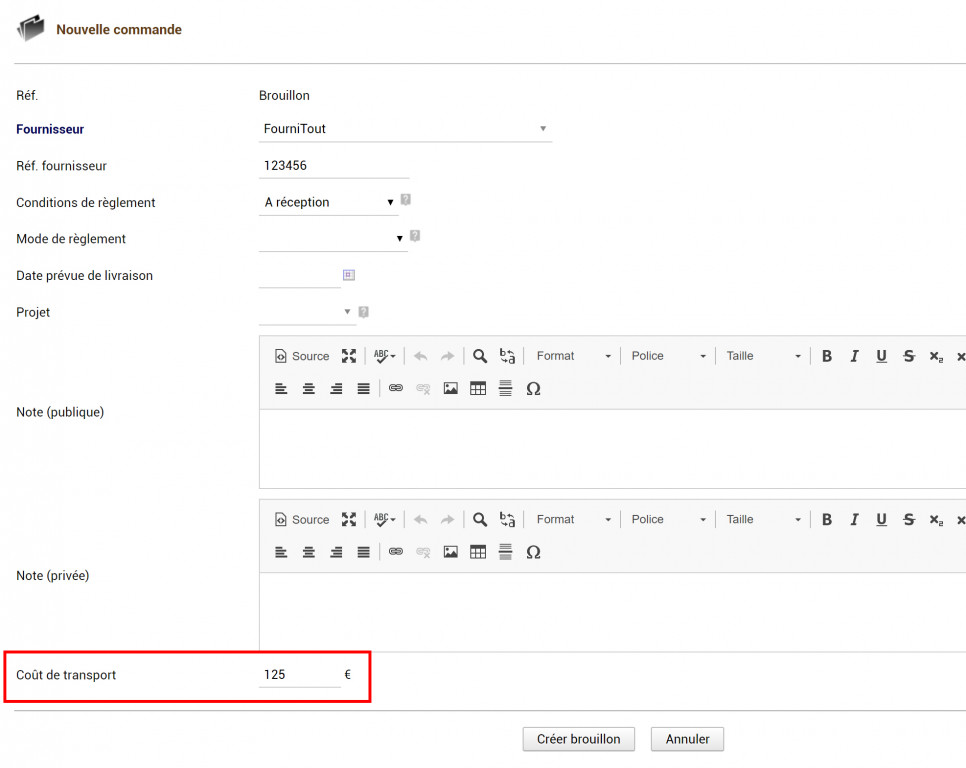Click the Coût de transport input field

[x=298, y=675]
